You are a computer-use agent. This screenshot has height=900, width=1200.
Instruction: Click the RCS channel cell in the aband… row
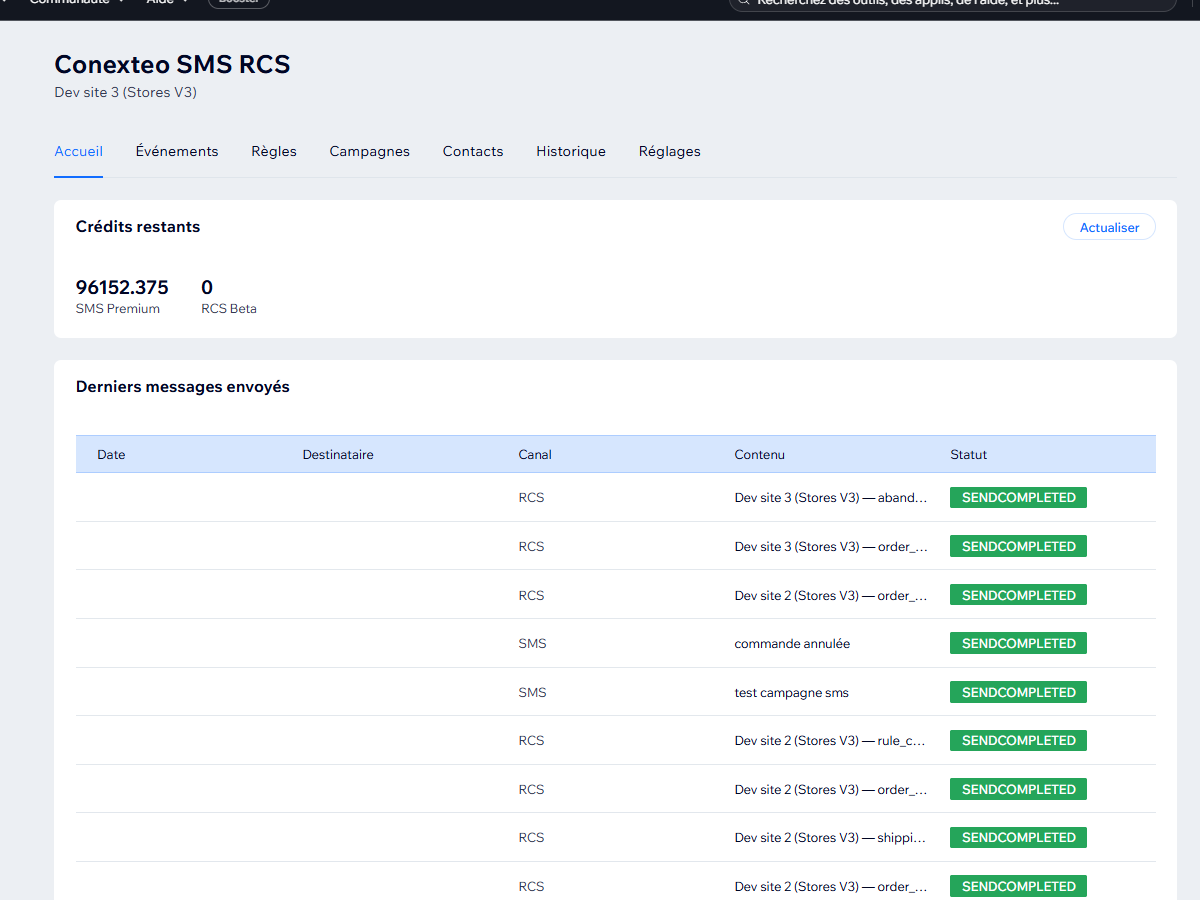(531, 497)
